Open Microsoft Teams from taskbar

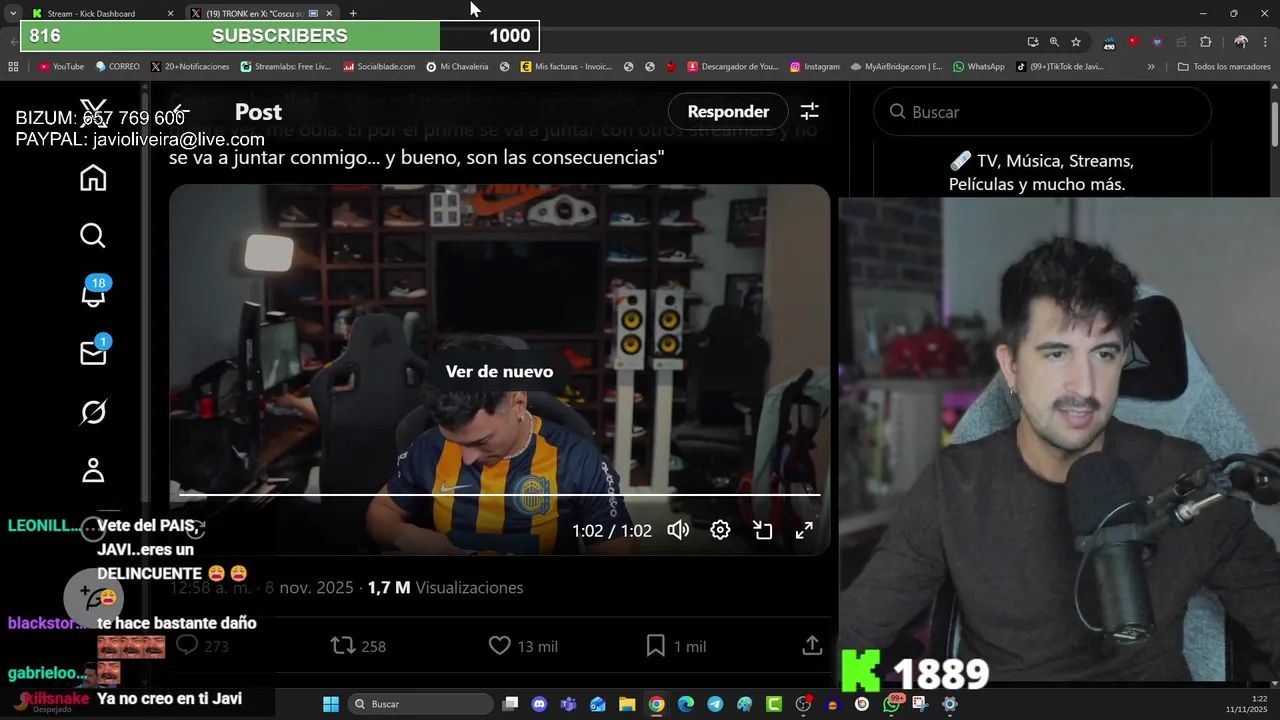(x=569, y=704)
